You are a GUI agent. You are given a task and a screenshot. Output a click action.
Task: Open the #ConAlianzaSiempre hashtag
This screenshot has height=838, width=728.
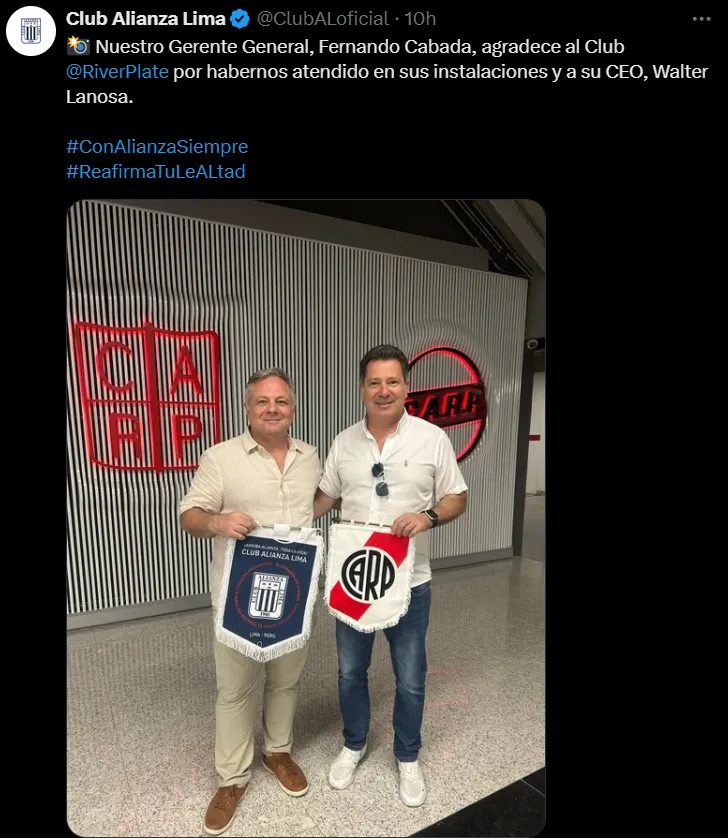pos(157,146)
